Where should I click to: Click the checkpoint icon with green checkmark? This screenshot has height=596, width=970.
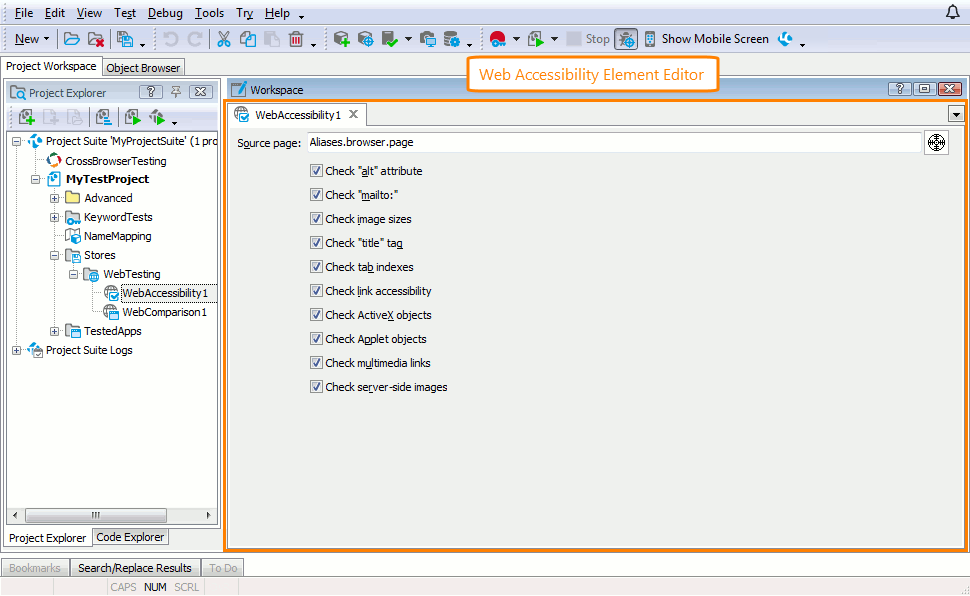[390, 39]
